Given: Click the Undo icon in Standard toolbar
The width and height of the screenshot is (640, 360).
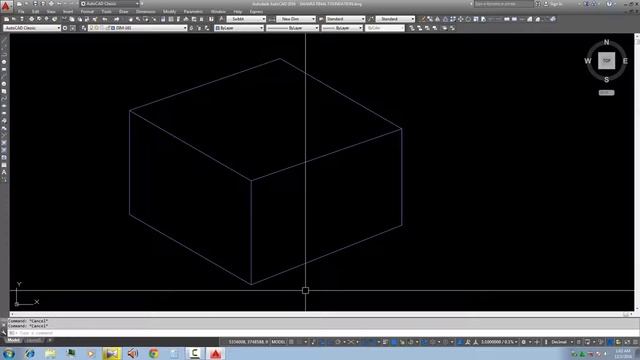Looking at the screenshot, I should coord(105,19).
